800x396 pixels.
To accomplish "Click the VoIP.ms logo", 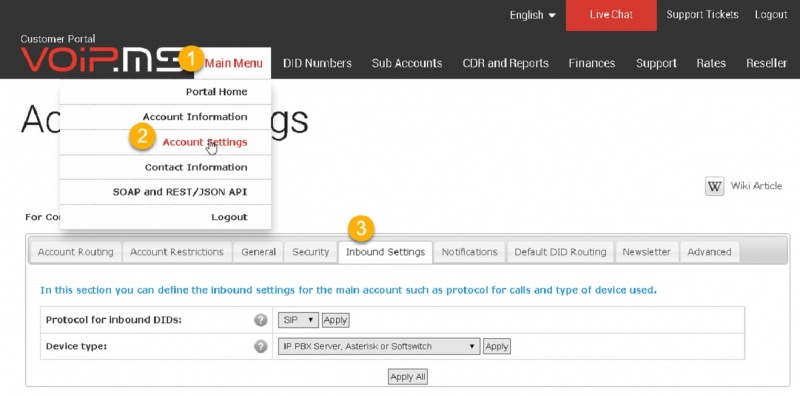I will coord(101,59).
